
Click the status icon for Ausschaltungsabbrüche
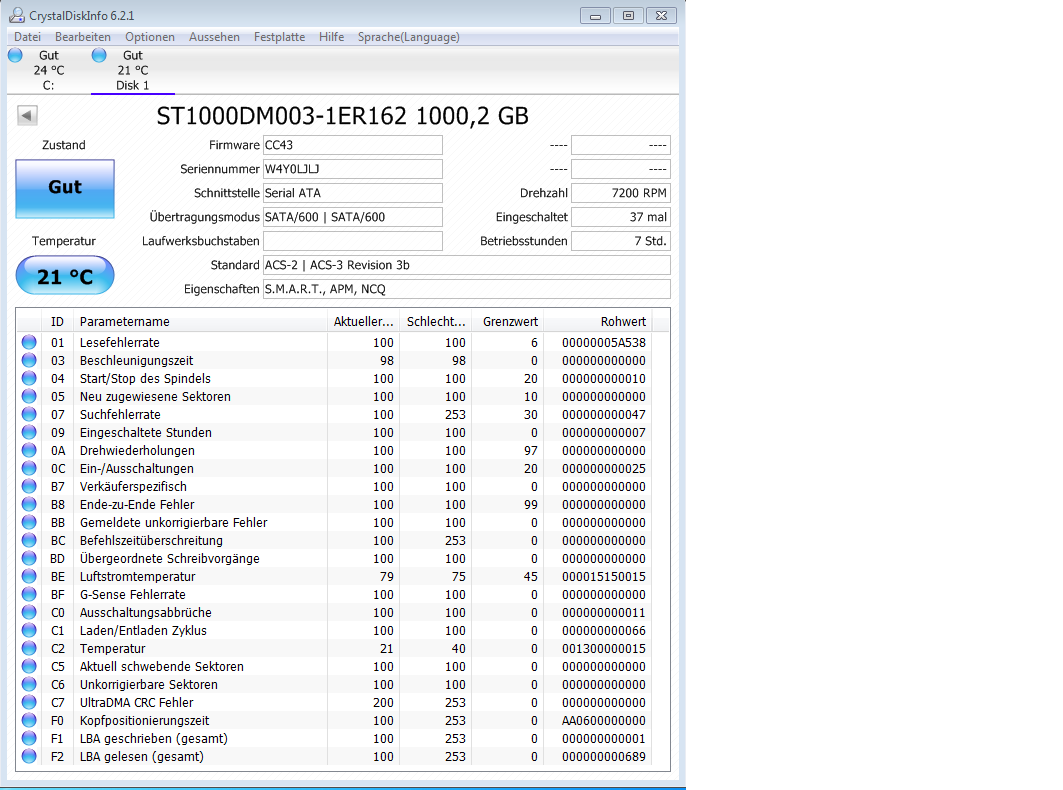[x=29, y=612]
